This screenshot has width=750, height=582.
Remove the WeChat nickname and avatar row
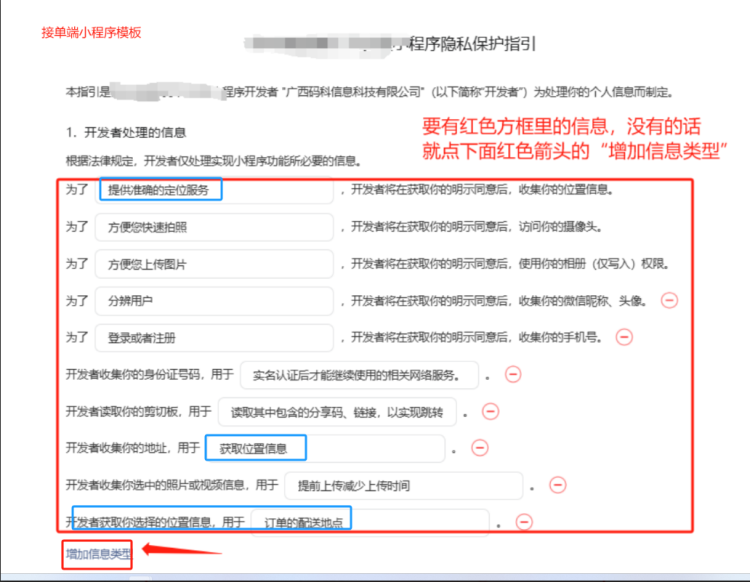pos(669,300)
